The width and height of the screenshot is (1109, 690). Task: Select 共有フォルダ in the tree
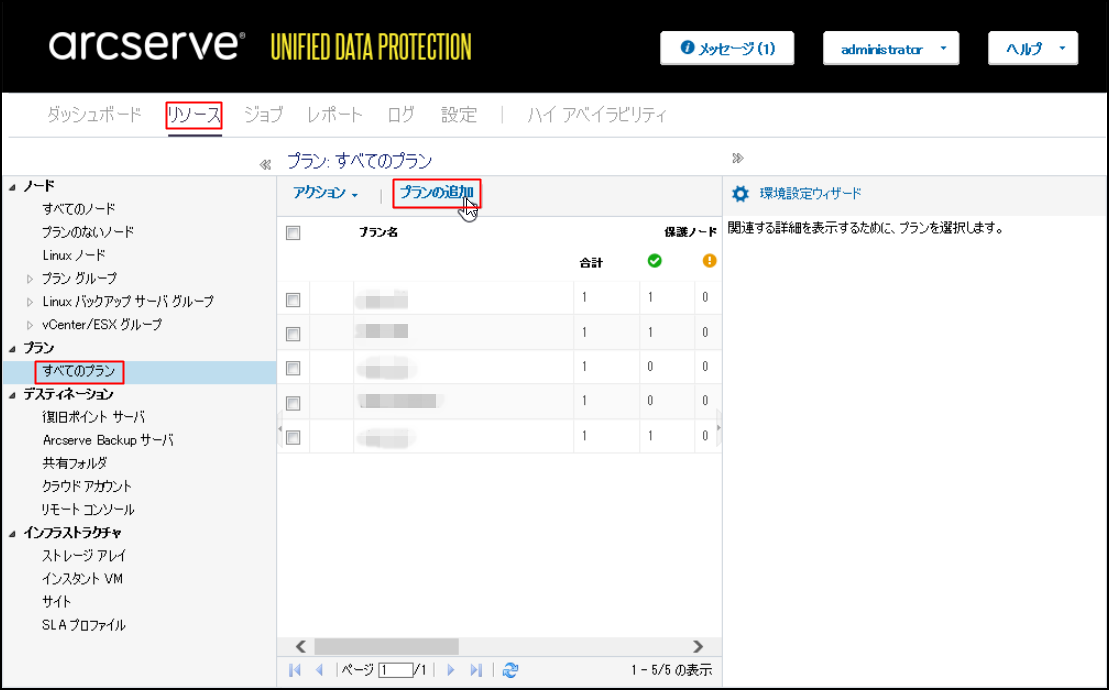pyautogui.click(x=75, y=464)
